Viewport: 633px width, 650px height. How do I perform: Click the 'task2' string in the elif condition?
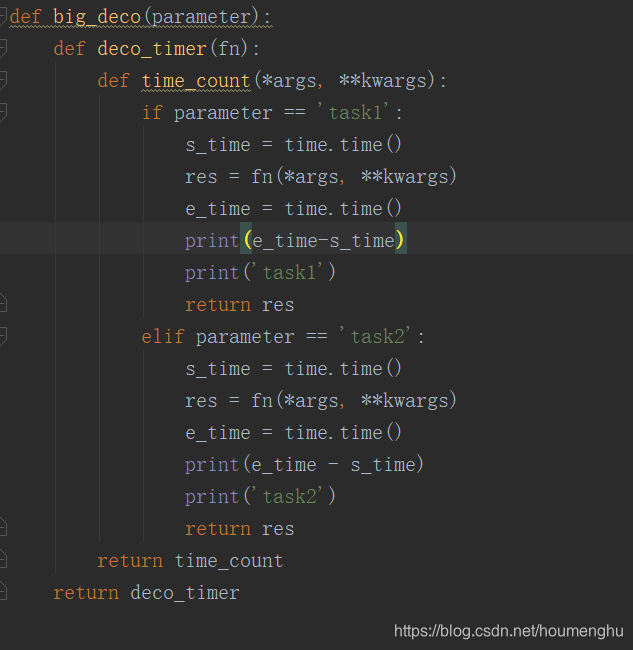click(375, 336)
